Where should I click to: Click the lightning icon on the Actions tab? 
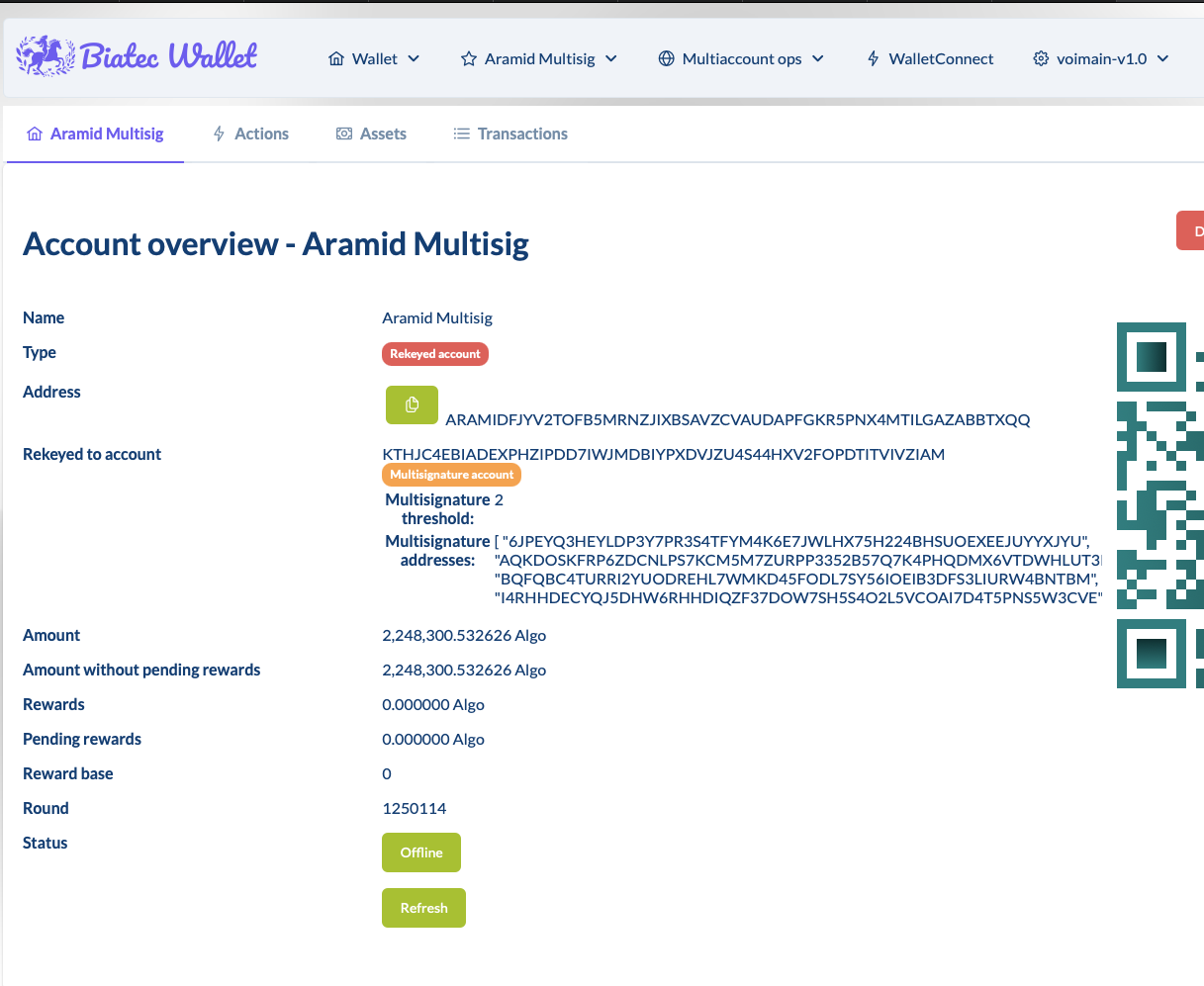(218, 133)
